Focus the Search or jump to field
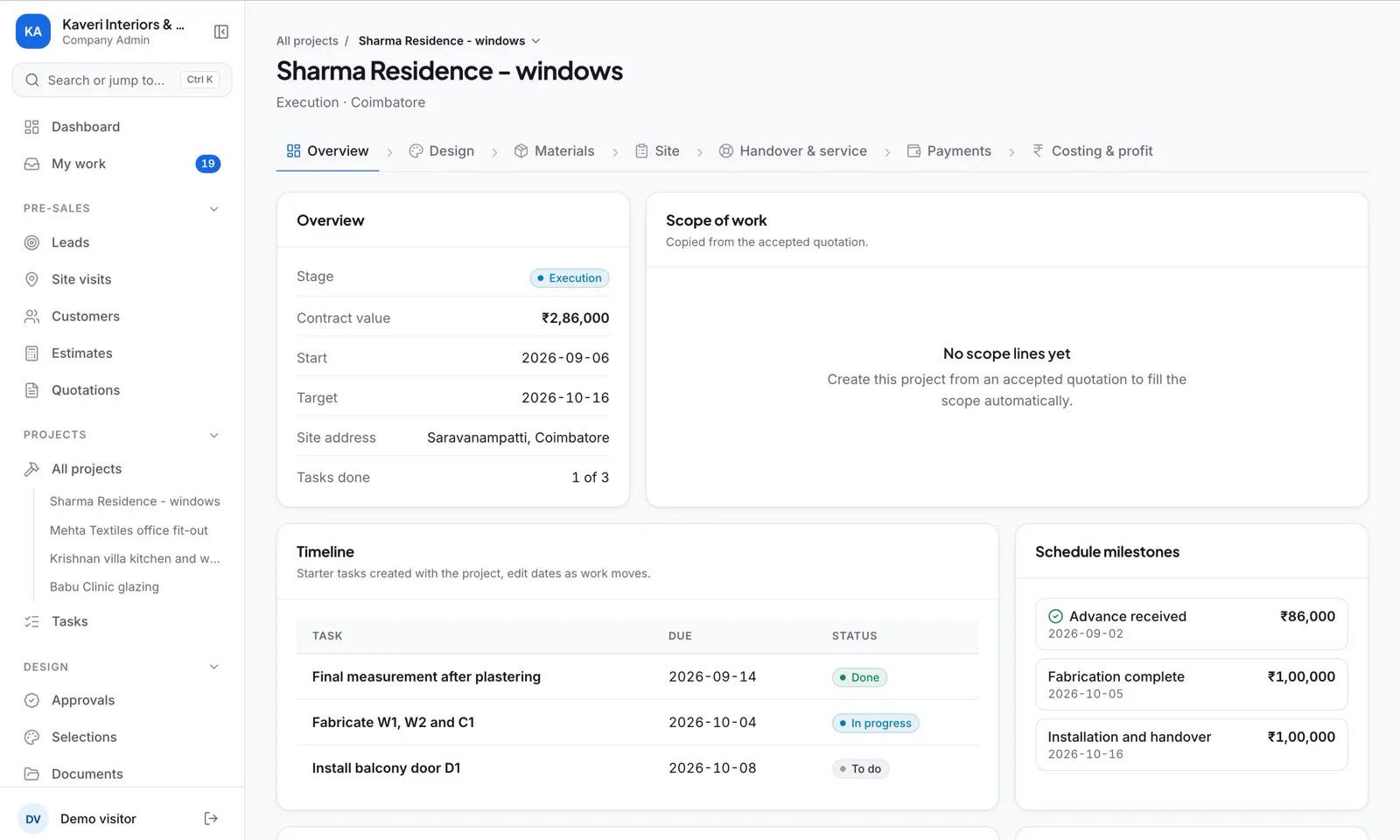The height and width of the screenshot is (840, 1400). tap(122, 80)
